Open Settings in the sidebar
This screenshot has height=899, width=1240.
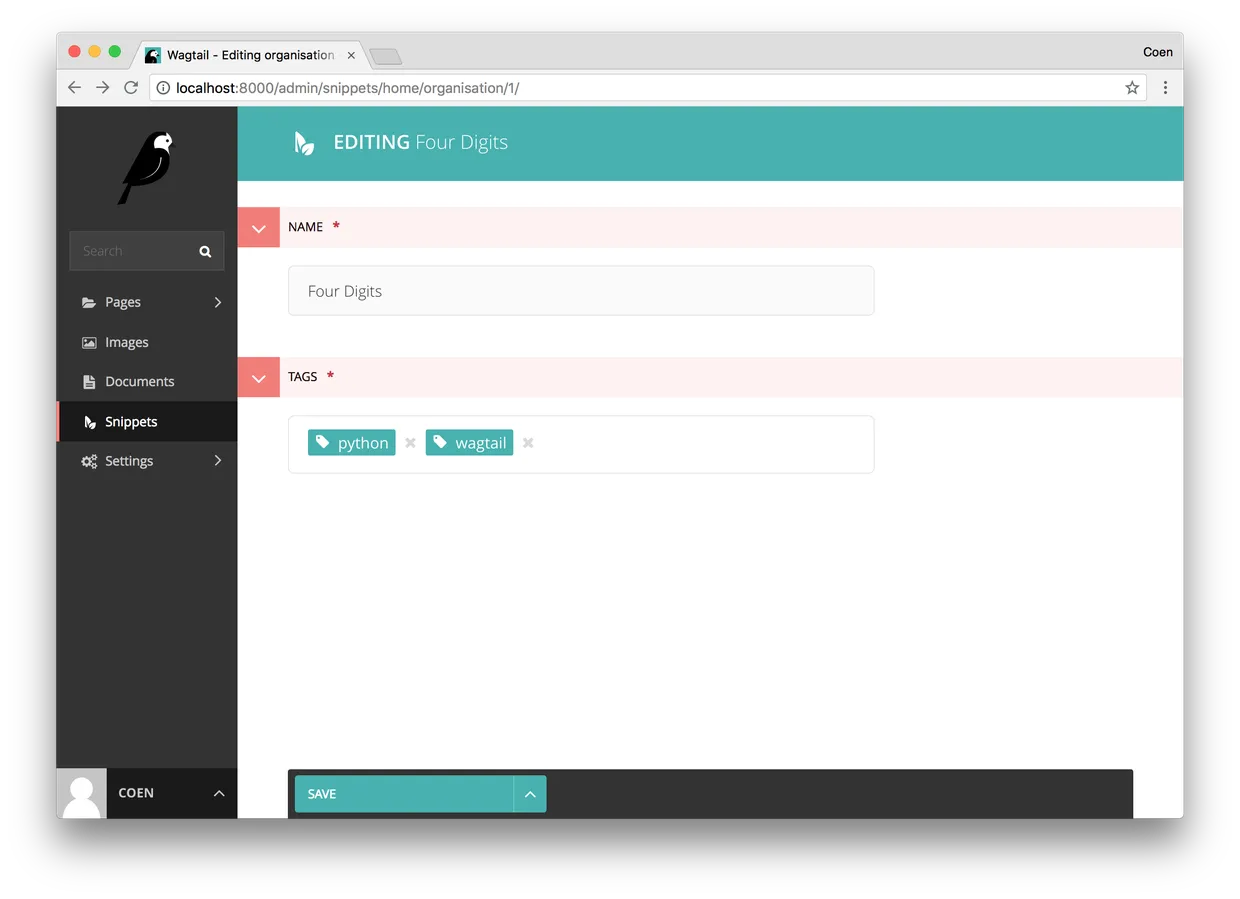[128, 461]
